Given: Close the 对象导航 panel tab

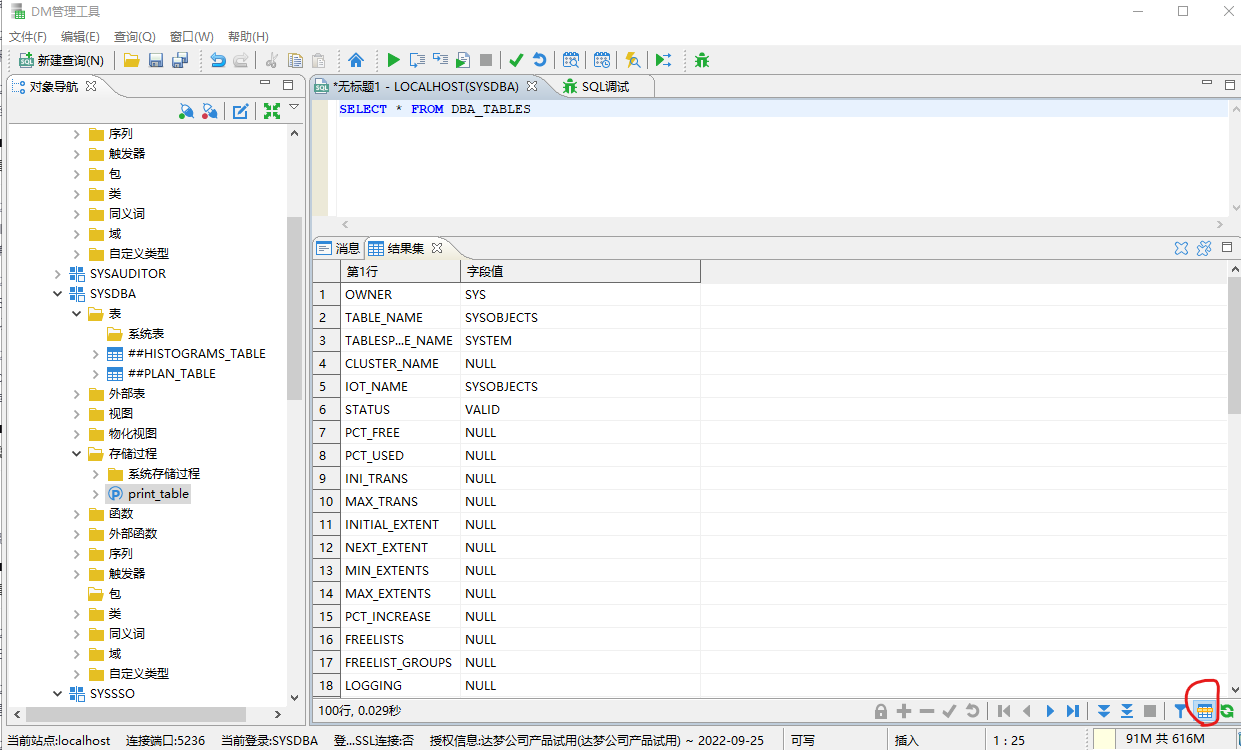Looking at the screenshot, I should 91,86.
